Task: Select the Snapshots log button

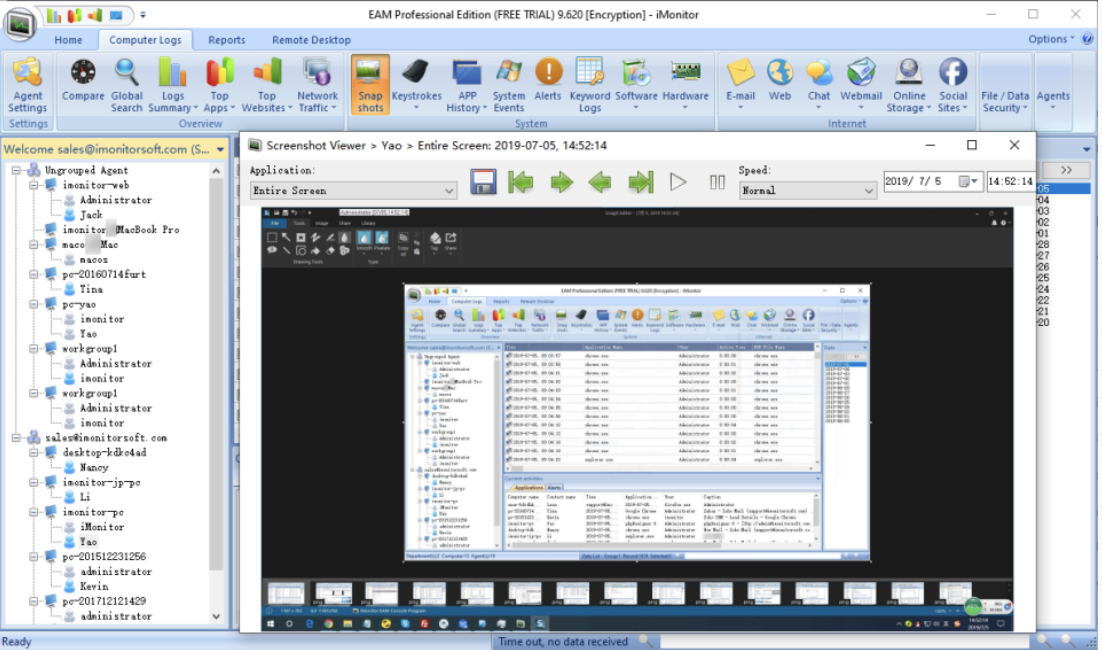Action: point(370,86)
